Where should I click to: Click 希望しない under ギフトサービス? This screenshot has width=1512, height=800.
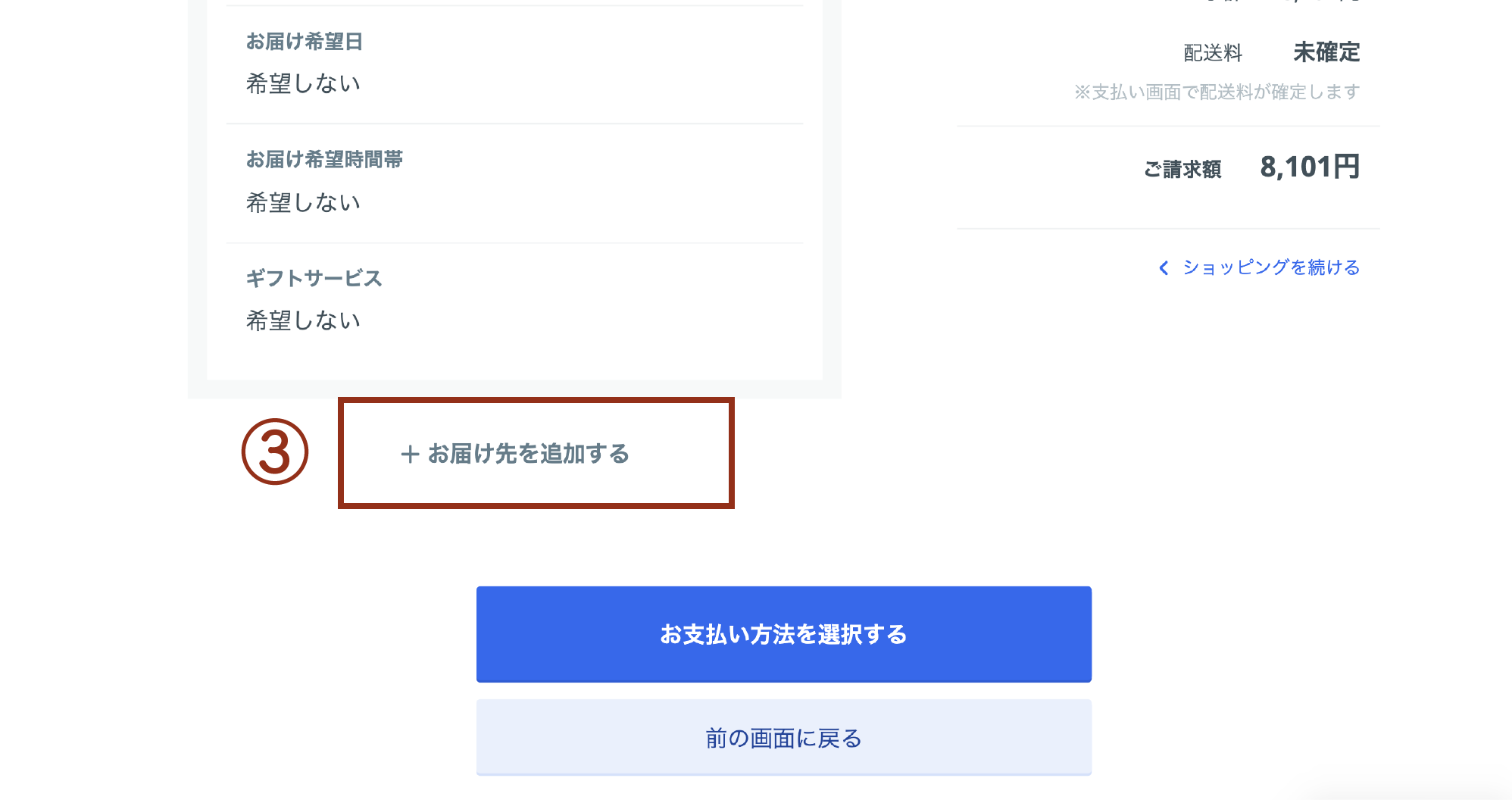coord(303,320)
